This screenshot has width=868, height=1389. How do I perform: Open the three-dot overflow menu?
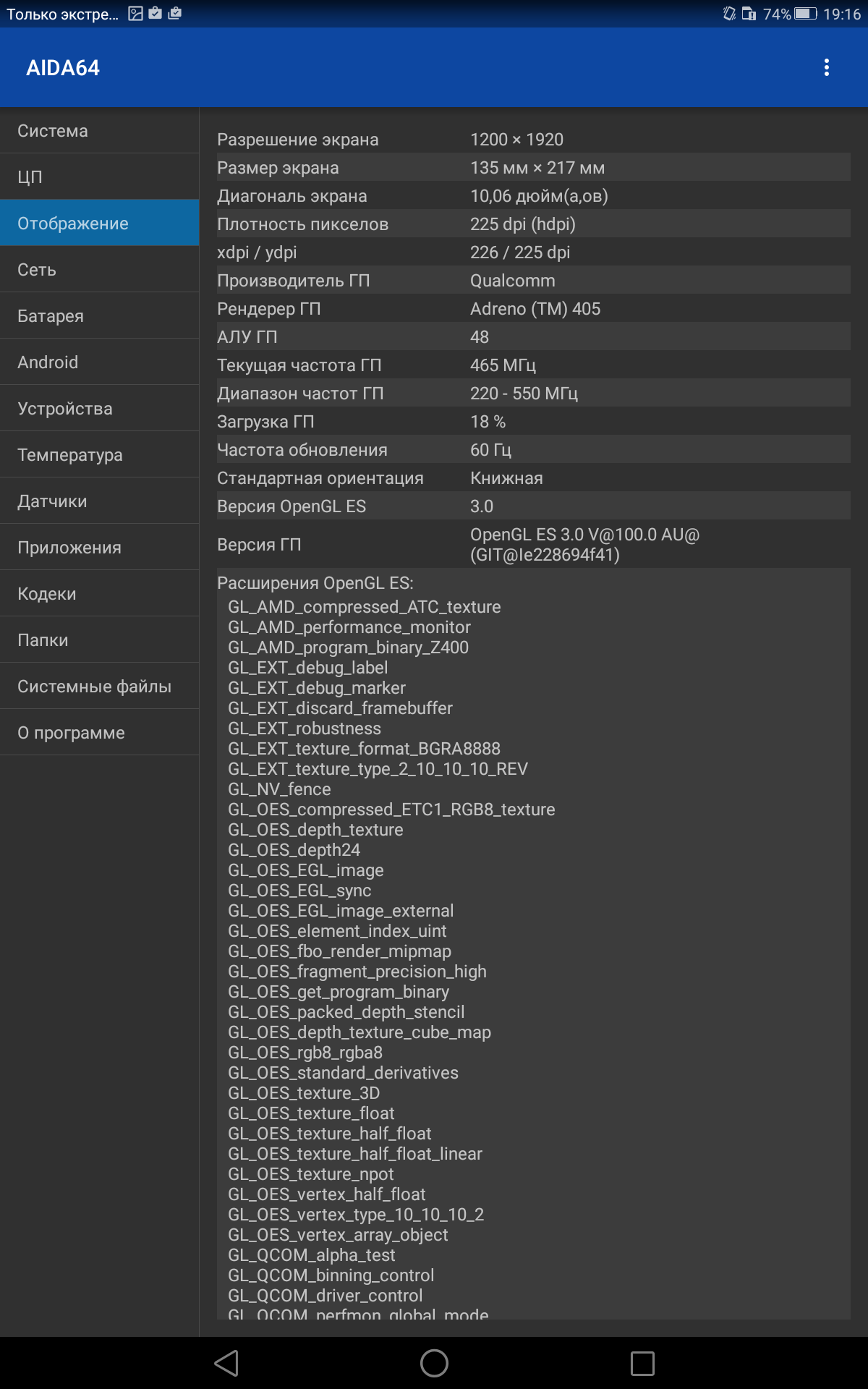[x=826, y=67]
